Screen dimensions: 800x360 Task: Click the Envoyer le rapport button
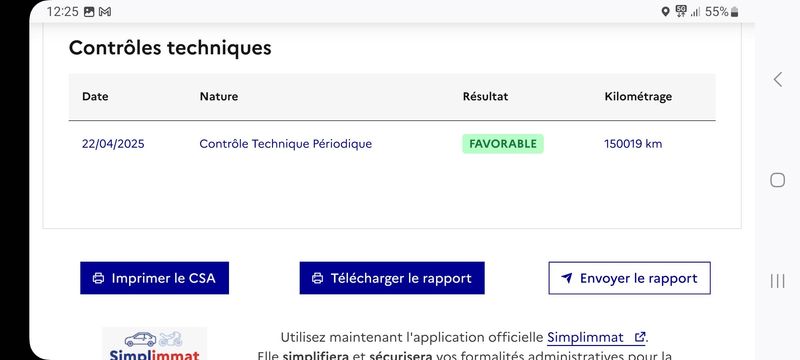pos(629,278)
